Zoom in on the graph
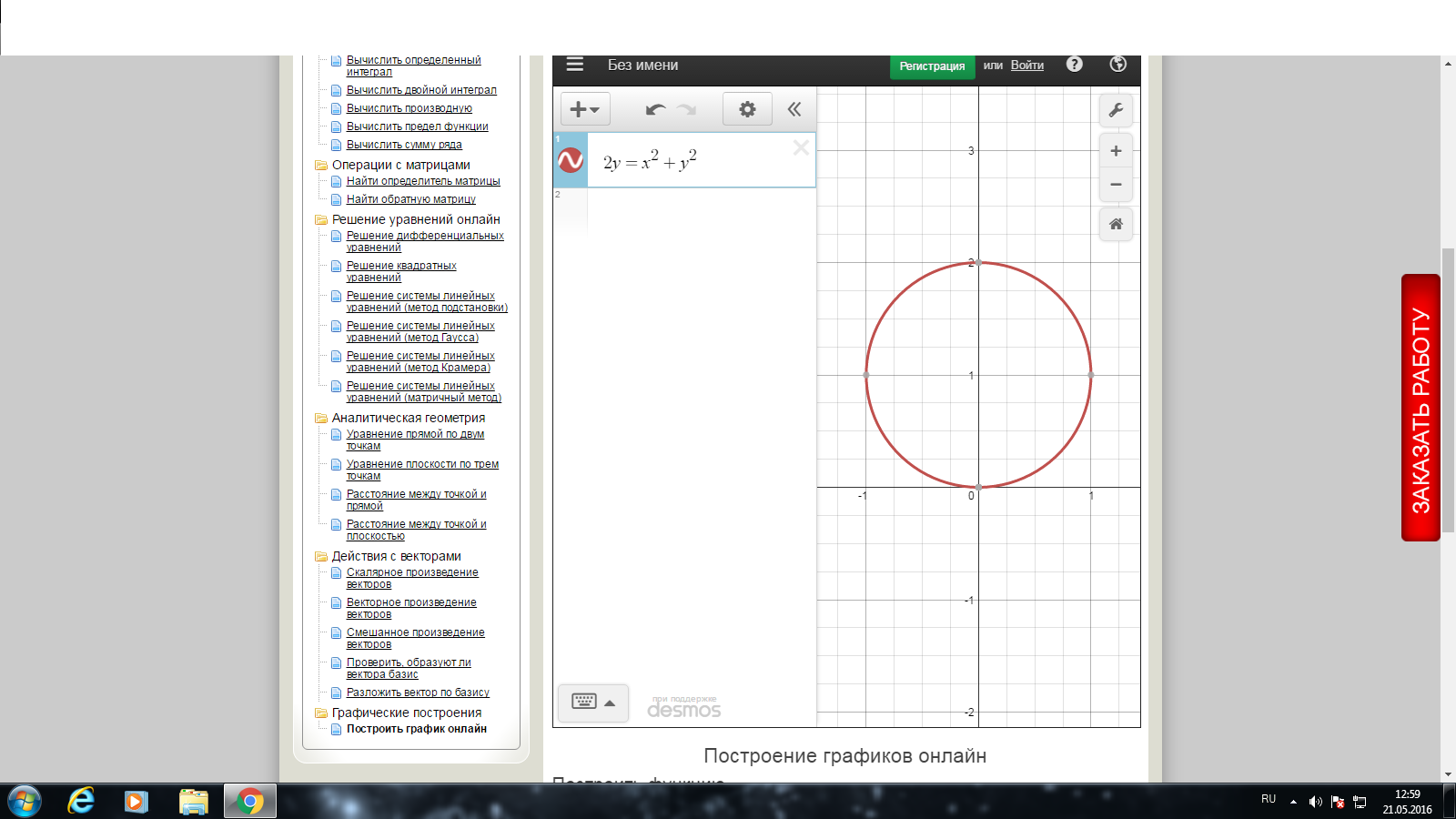Viewport: 1456px width, 819px height. pyautogui.click(x=1116, y=151)
